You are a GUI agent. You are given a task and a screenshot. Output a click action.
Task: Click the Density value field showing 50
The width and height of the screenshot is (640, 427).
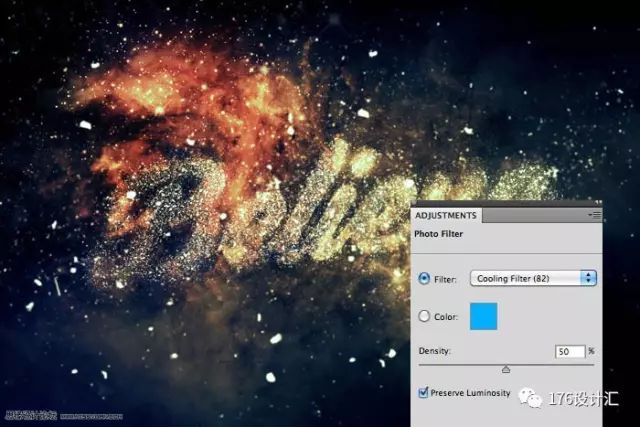(568, 352)
